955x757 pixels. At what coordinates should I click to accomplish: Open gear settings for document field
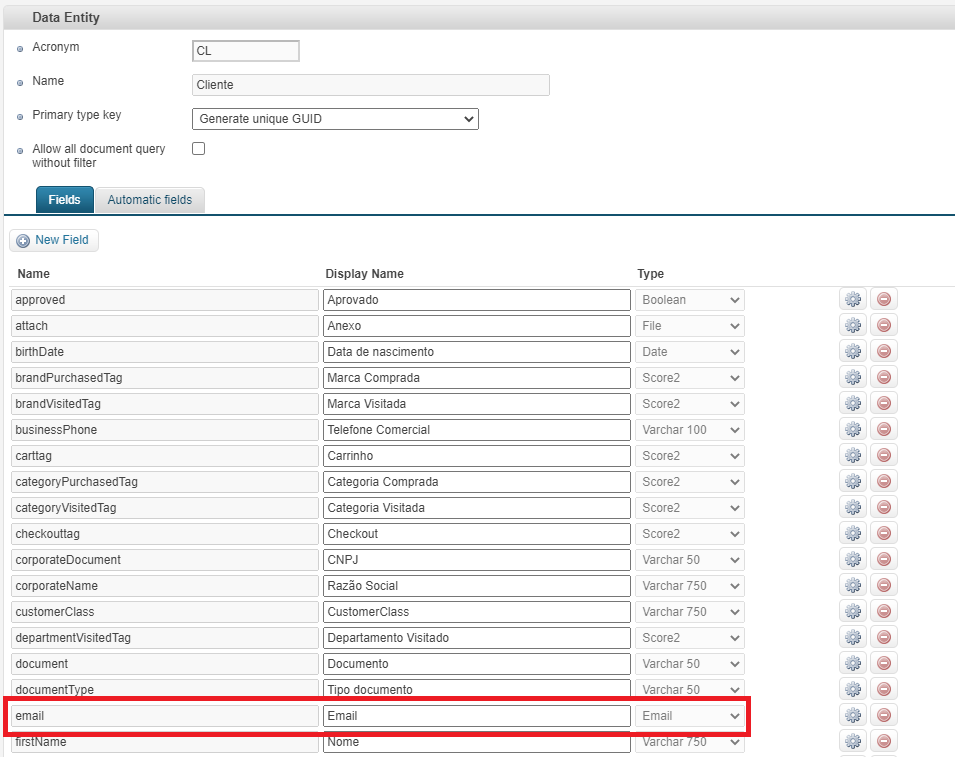tap(852, 663)
